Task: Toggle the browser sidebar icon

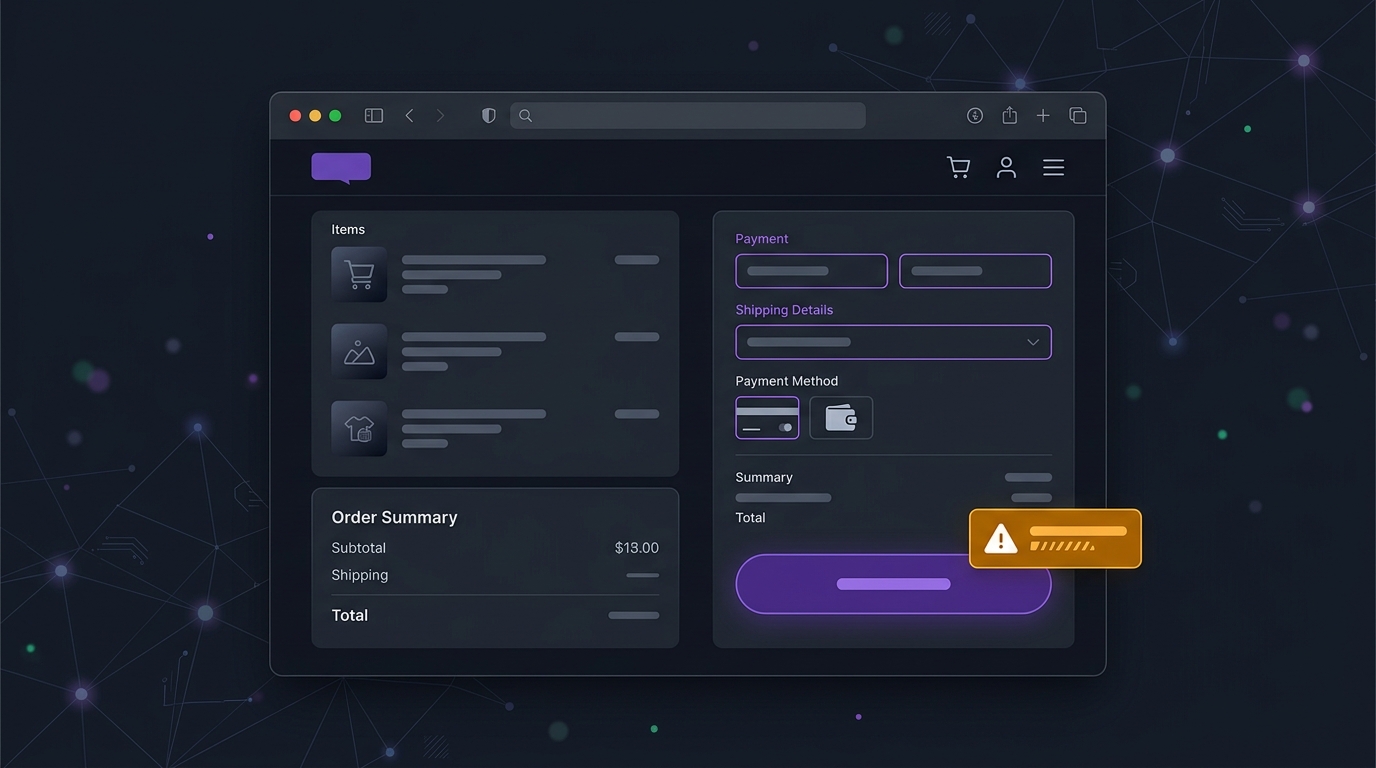Action: [x=374, y=116]
